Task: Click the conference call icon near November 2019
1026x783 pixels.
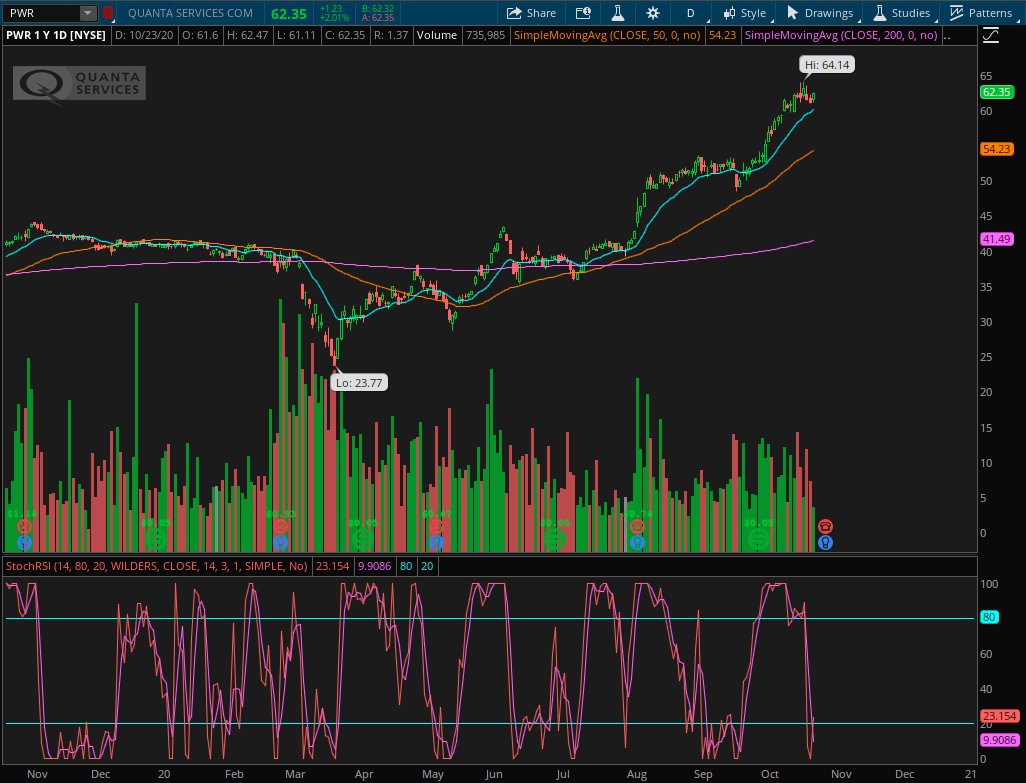Action: 24,526
